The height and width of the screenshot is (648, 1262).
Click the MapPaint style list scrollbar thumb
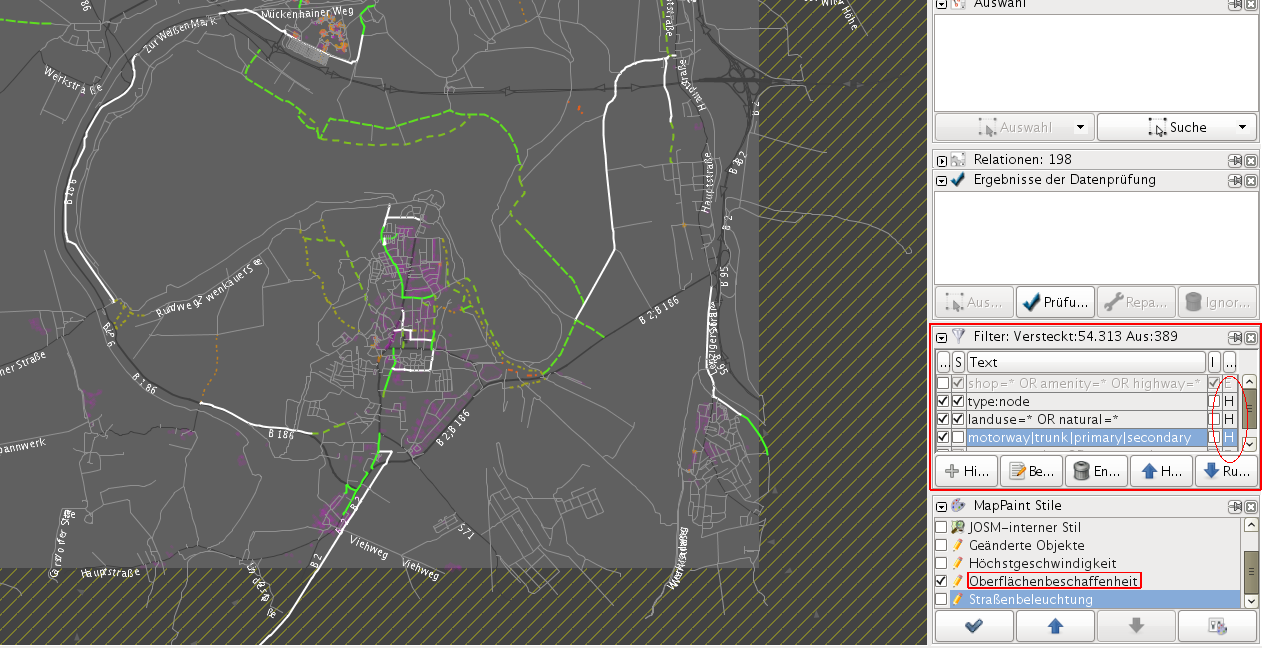pos(1250,570)
